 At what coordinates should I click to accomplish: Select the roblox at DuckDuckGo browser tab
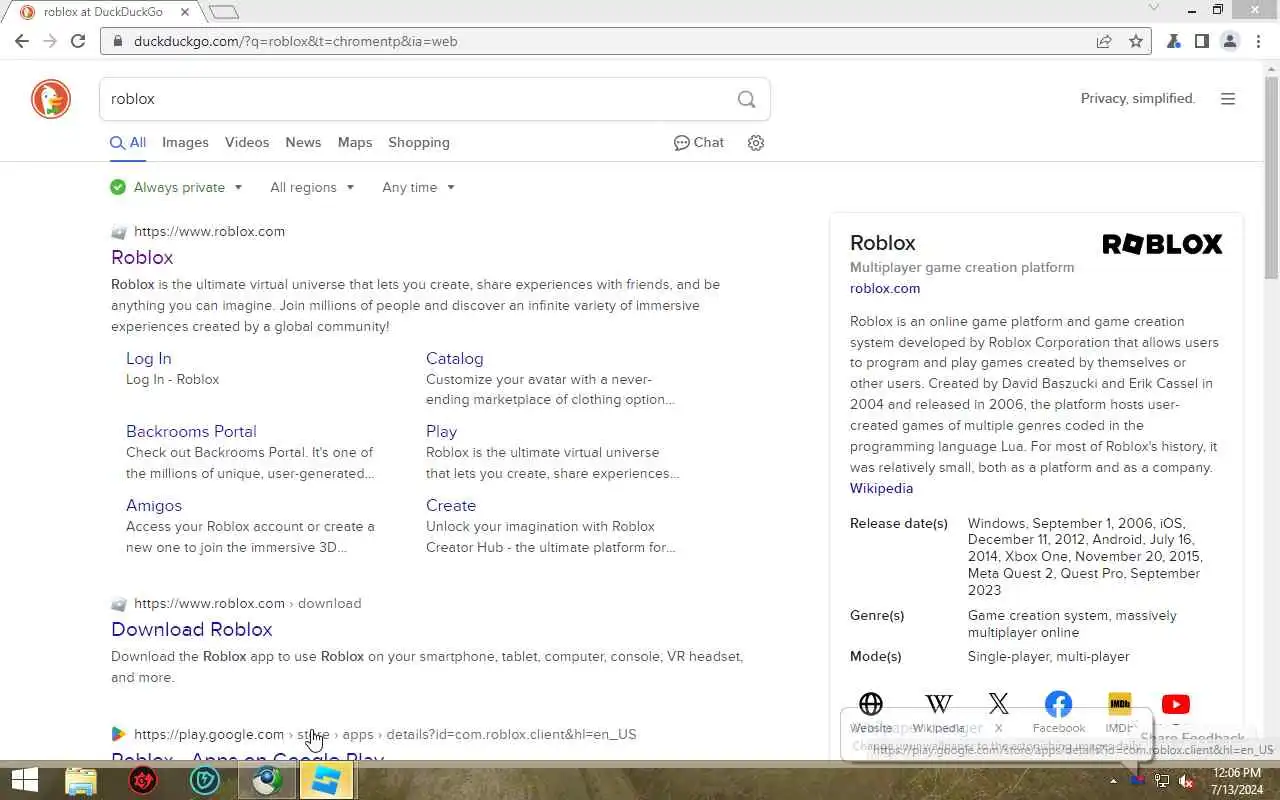(x=102, y=12)
